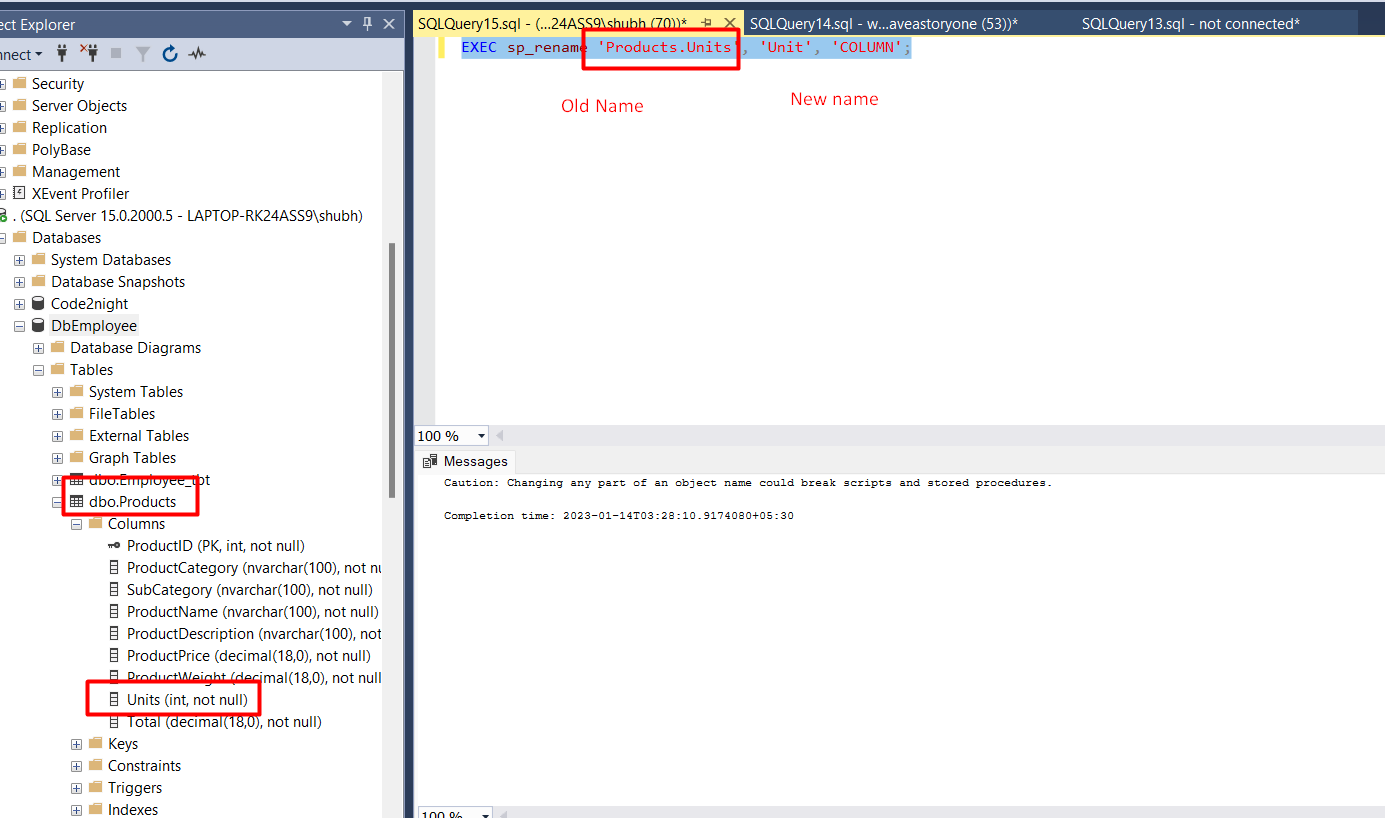Refresh the Object Explorer tree
1385x818 pixels.
(x=170, y=54)
